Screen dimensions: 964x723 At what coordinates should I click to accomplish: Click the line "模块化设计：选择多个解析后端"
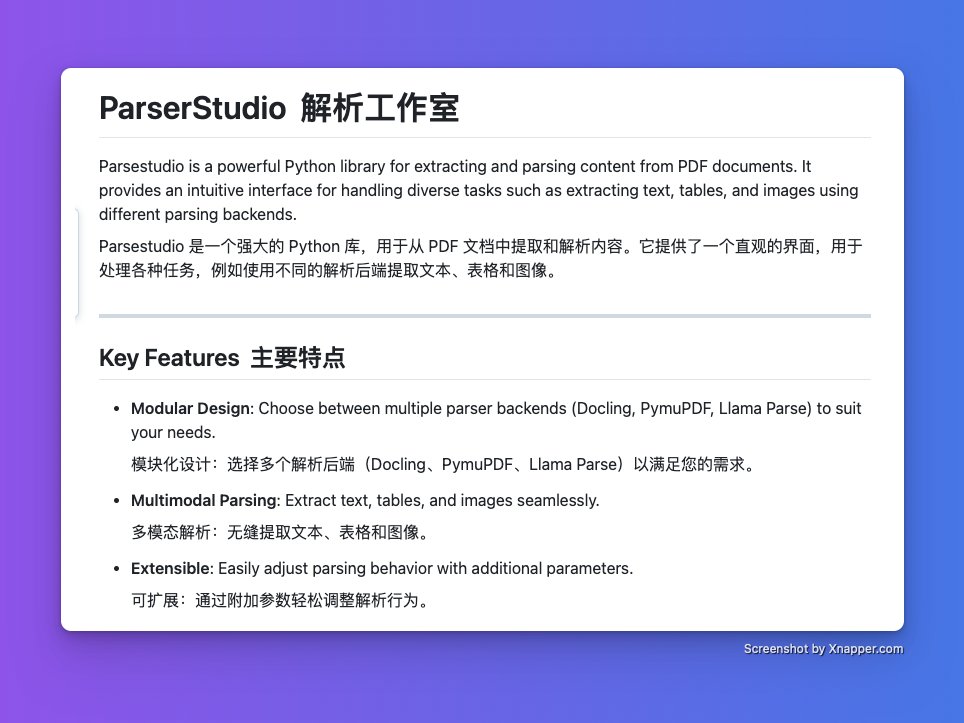pyautogui.click(x=443, y=464)
